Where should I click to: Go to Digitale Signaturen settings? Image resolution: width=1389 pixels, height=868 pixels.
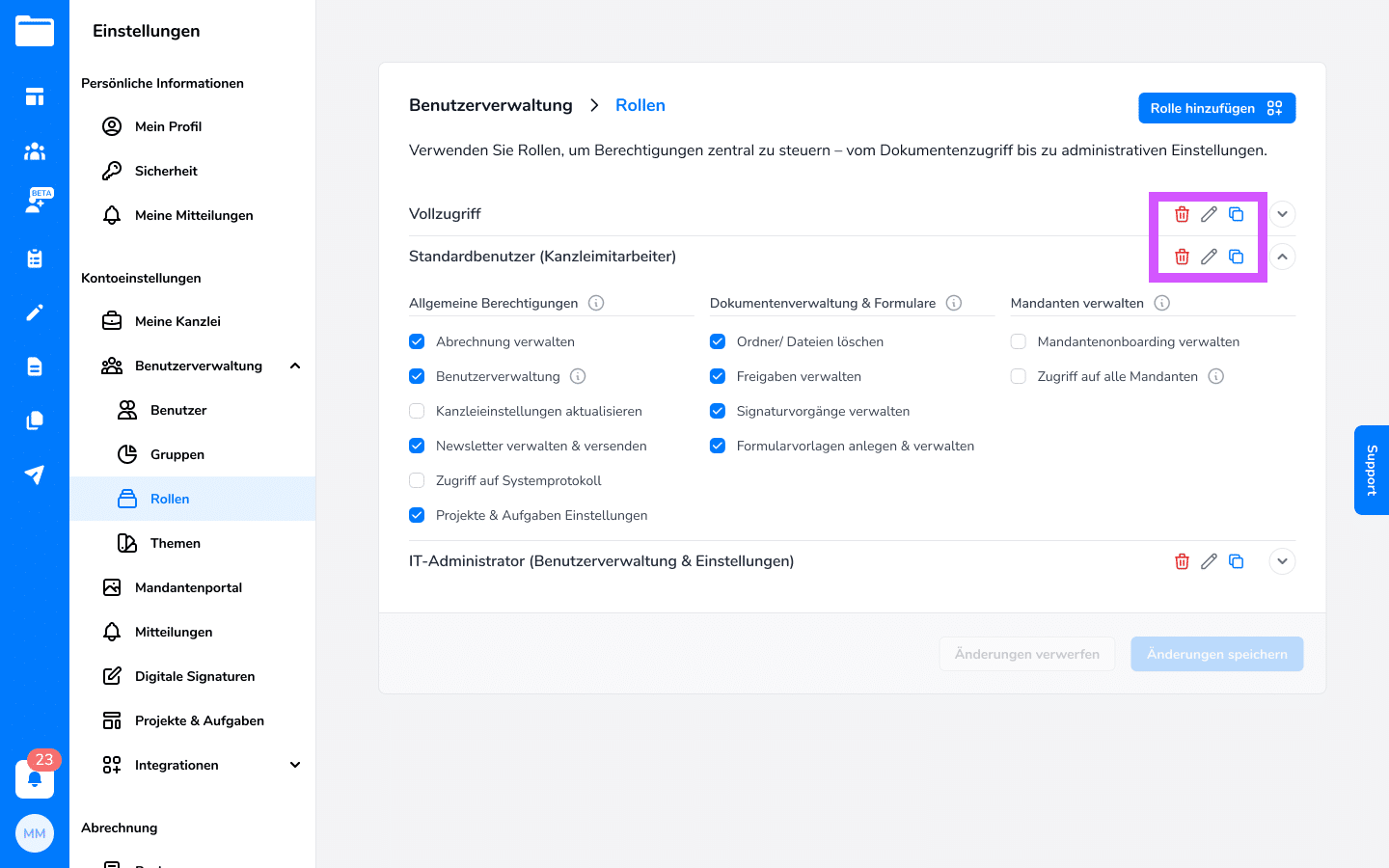(195, 676)
